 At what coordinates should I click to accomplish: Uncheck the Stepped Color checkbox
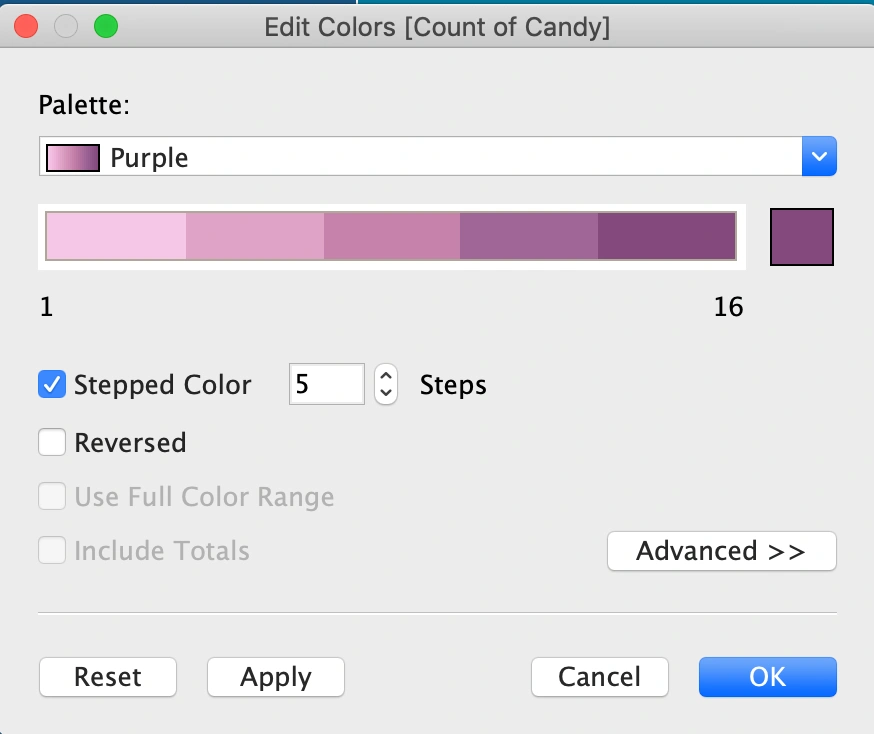(x=52, y=385)
